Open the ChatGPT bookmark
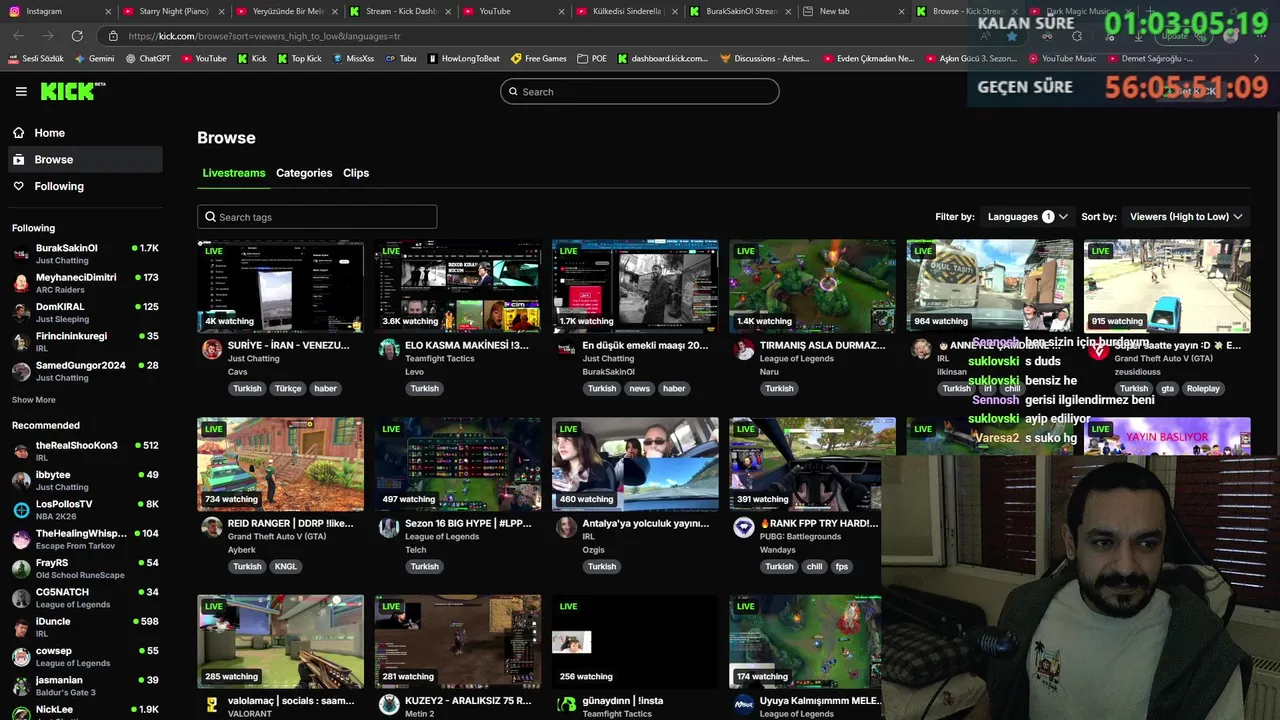The height and width of the screenshot is (720, 1280). (149, 59)
